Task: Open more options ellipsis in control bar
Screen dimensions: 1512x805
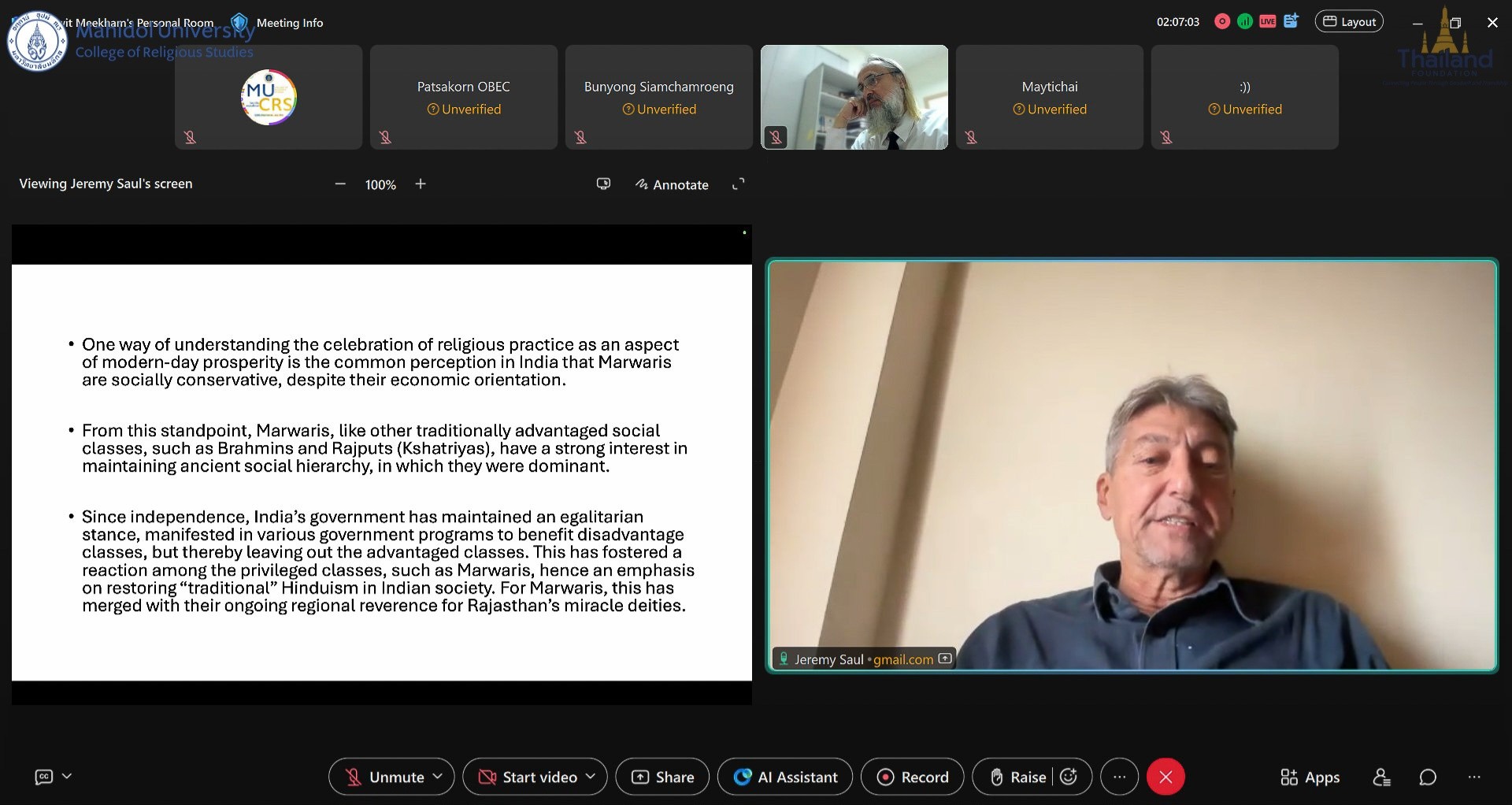Action: coord(1119,777)
